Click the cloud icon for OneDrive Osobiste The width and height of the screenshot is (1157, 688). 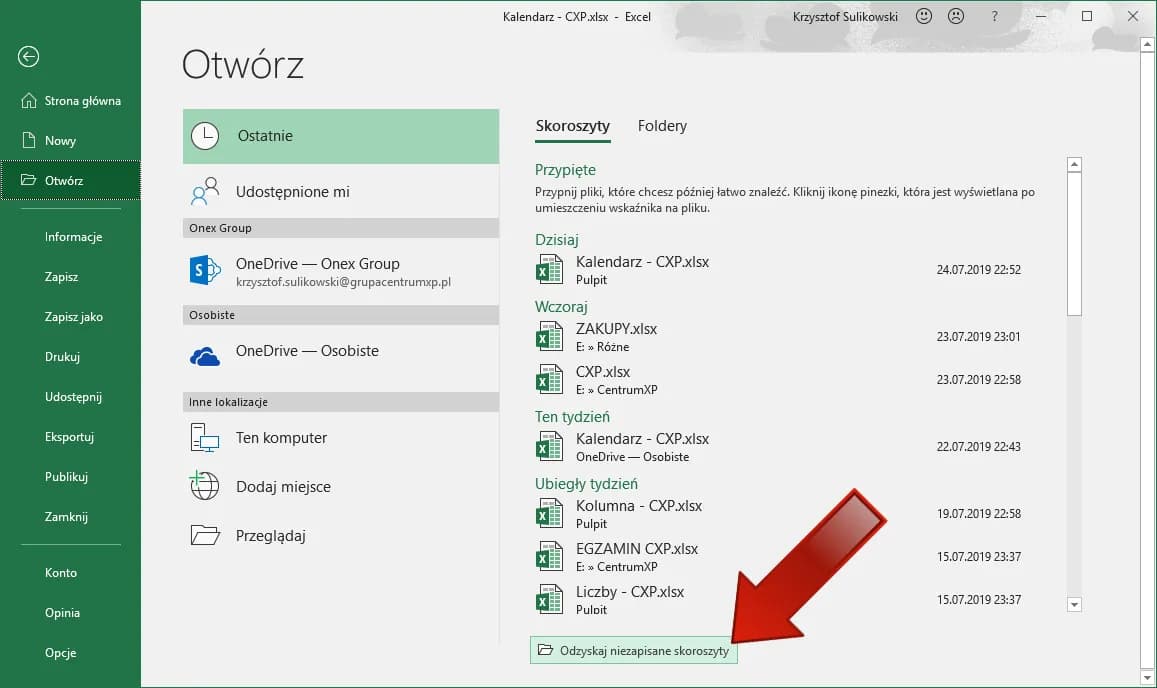(x=205, y=355)
